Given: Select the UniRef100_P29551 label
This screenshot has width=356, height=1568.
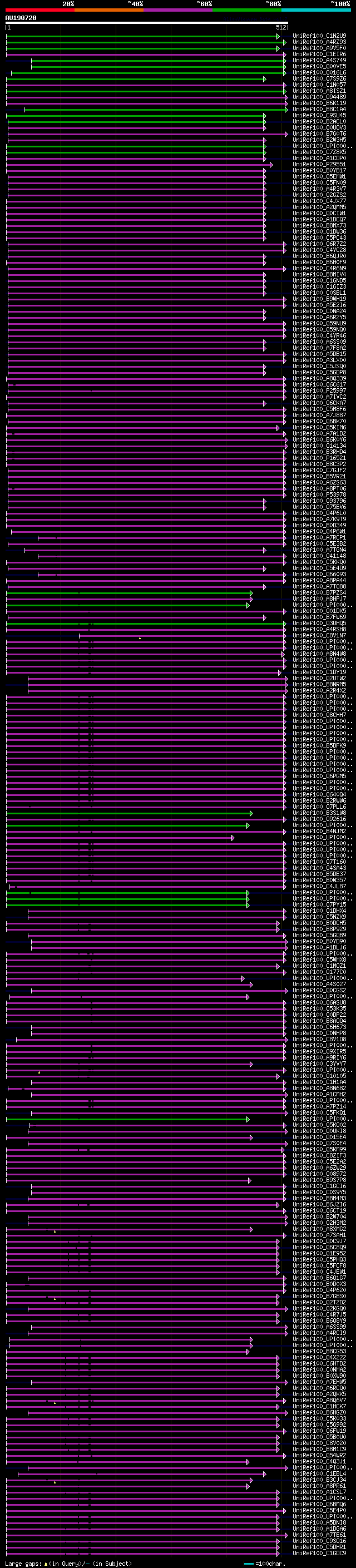Looking at the screenshot, I should click(x=319, y=164).
